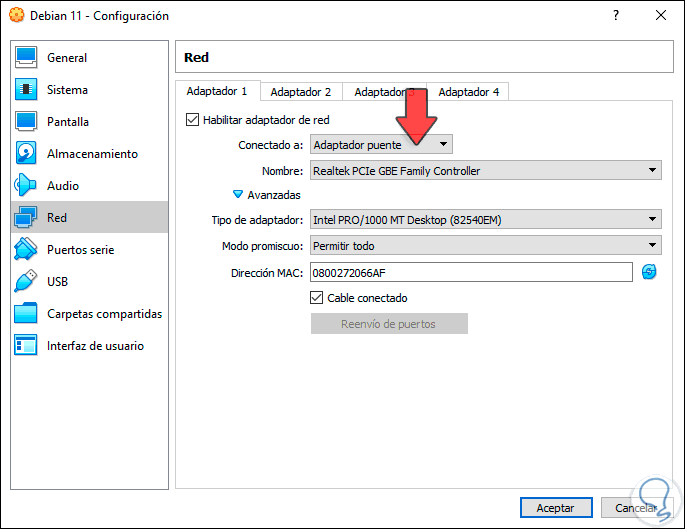685x529 pixels.
Task: Switch to the Adaptador 4 tab
Action: click(x=468, y=92)
